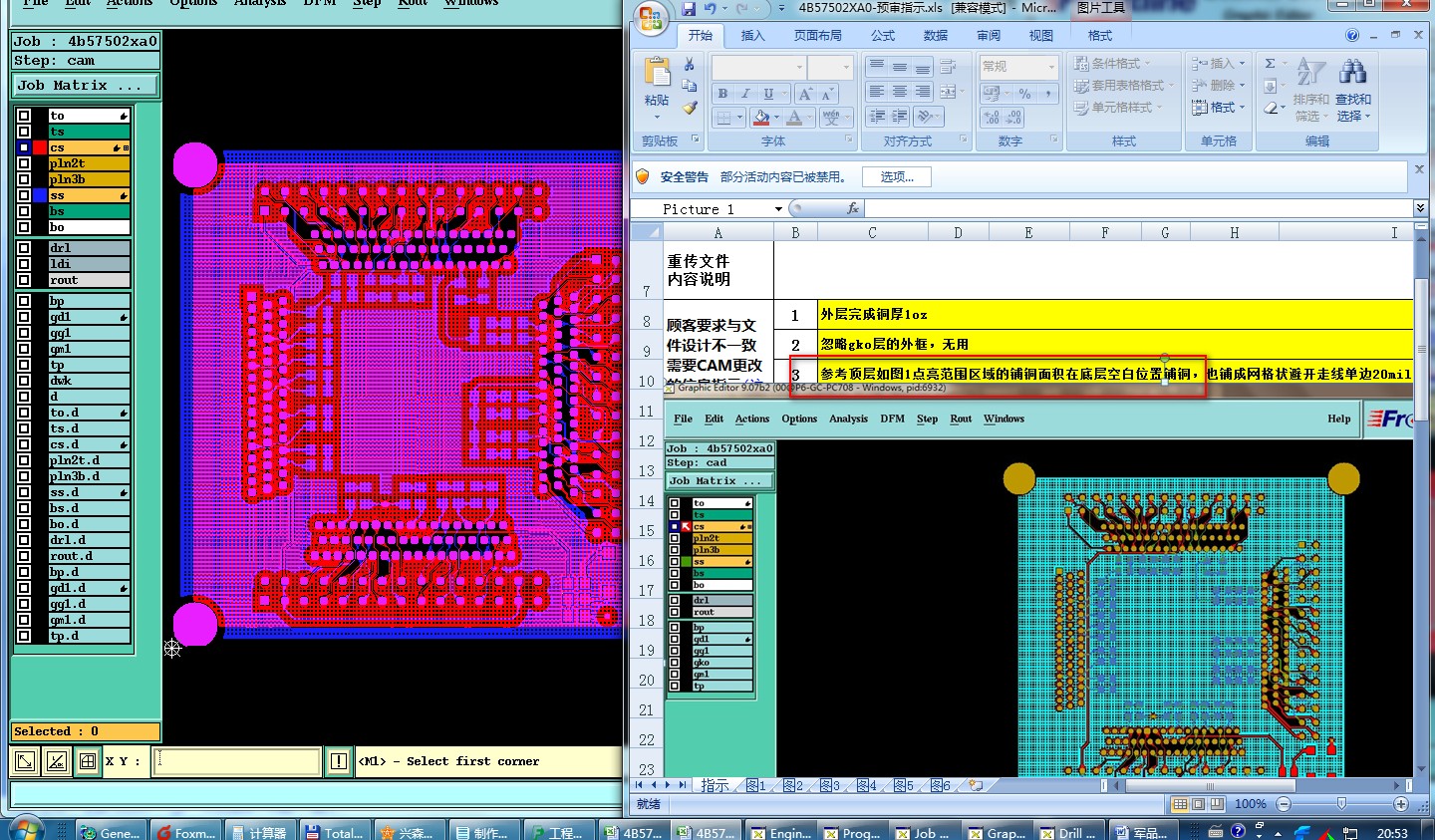
Task: Toggle visibility checkbox of layer ss
Action: [23, 195]
